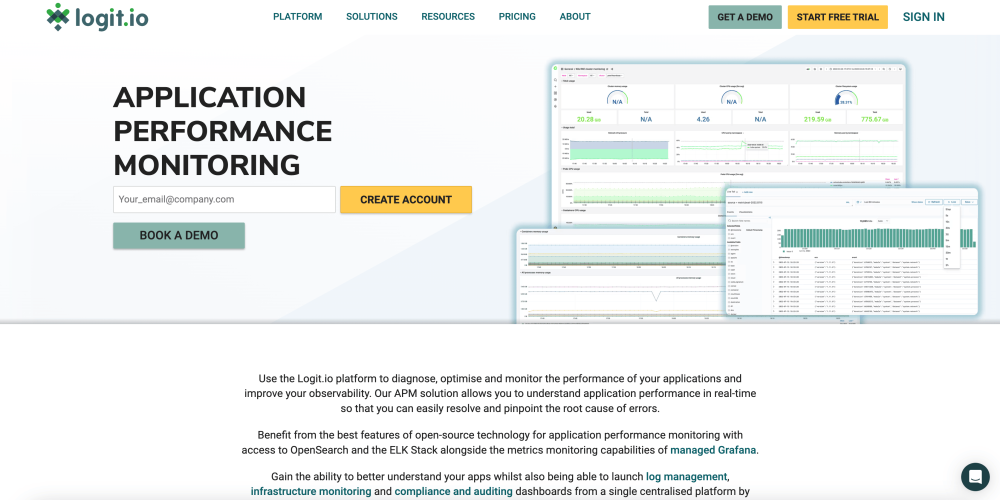Click the SIGN IN link

coord(923,17)
